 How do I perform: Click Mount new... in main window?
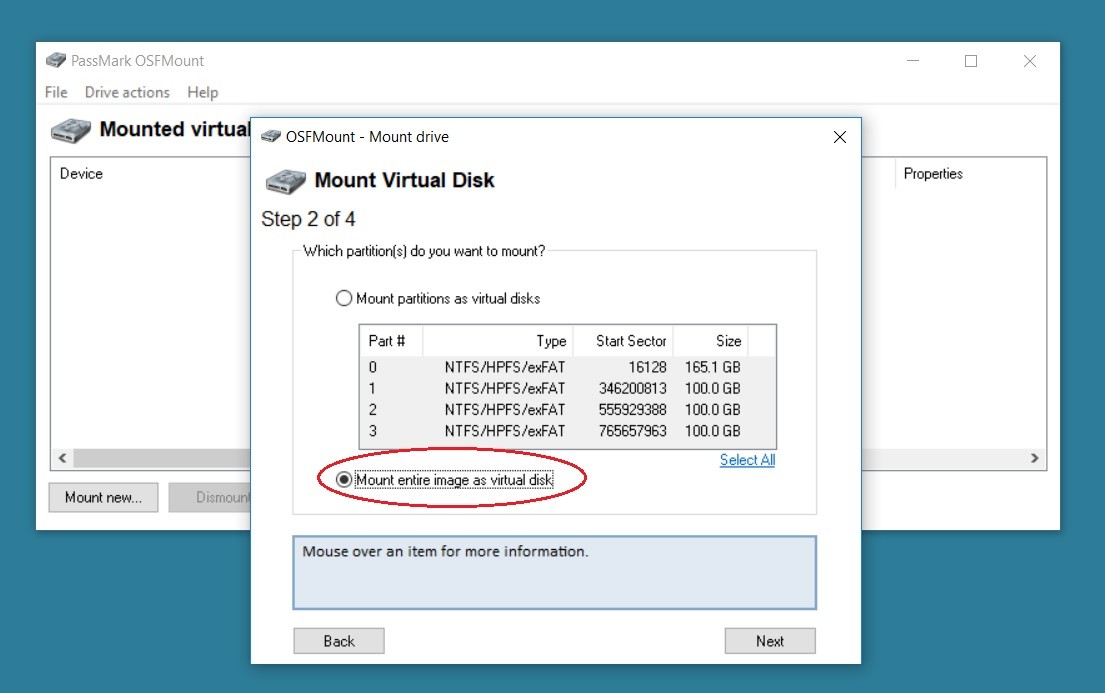(x=104, y=497)
